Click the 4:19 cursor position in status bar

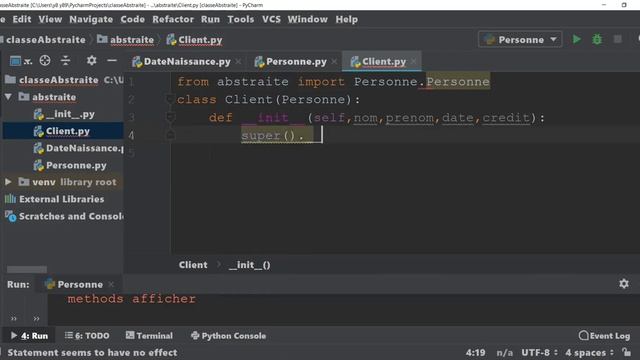476,352
